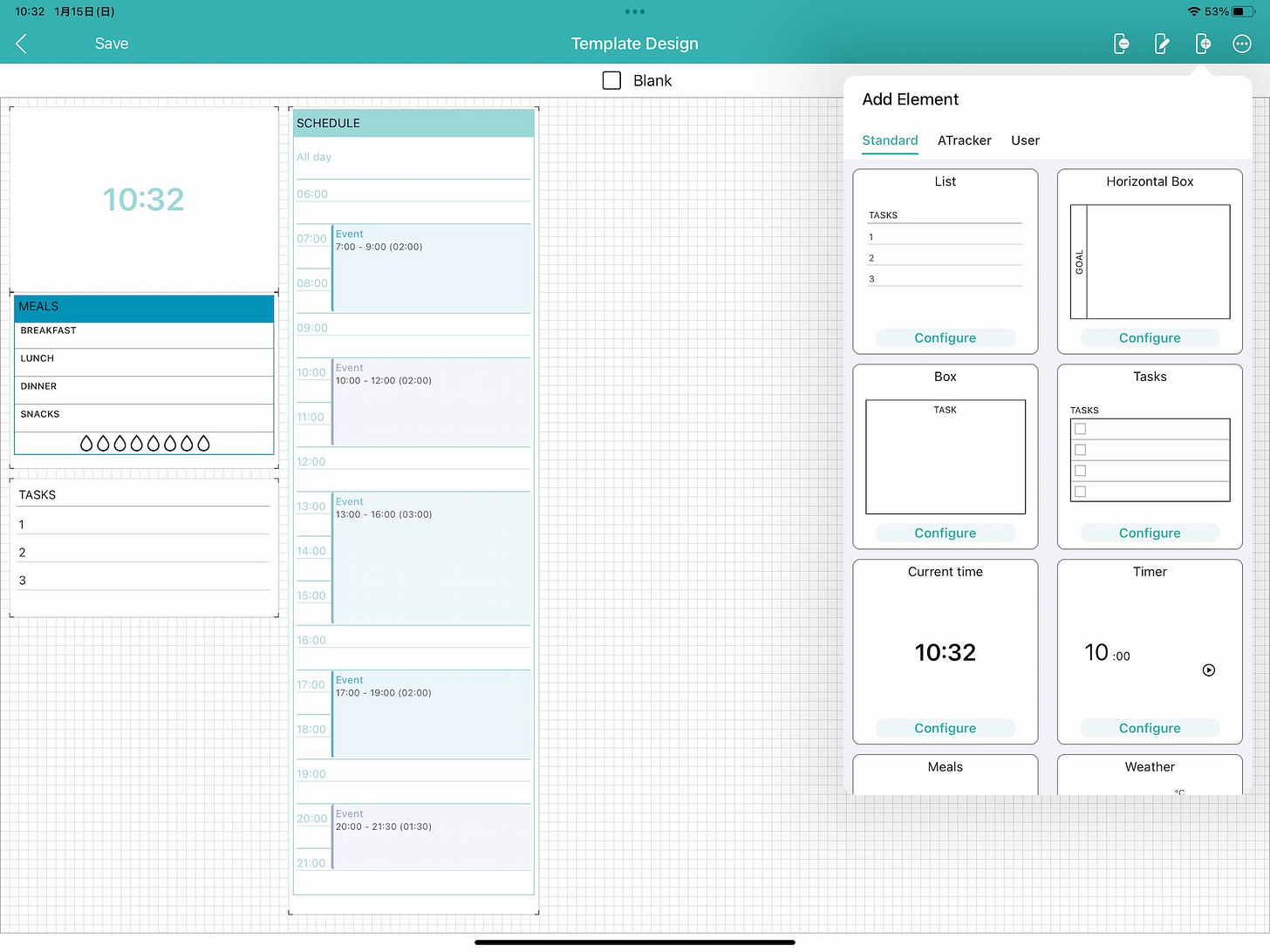This screenshot has height=952, width=1270.
Task: Open the ellipsis more-options icon
Action: [1242, 43]
